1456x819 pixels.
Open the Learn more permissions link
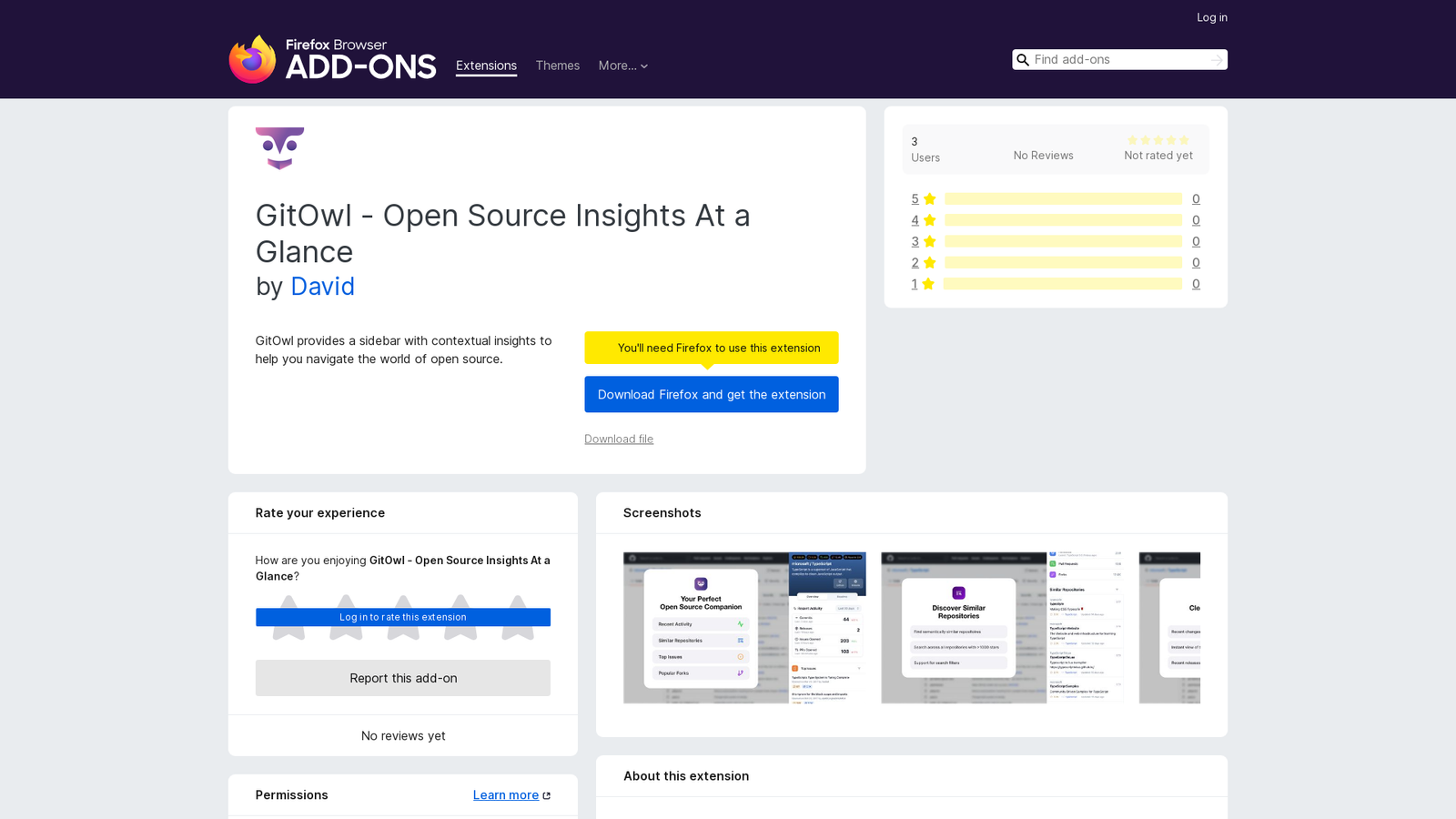(x=506, y=795)
